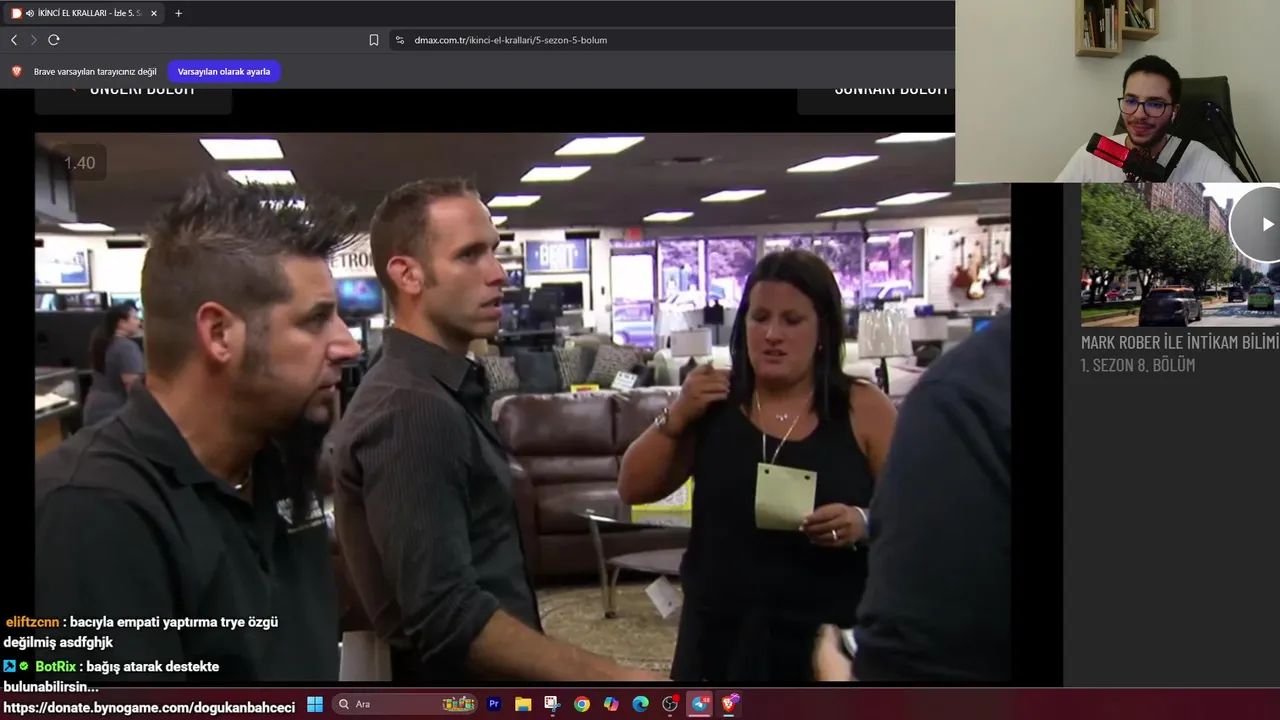The height and width of the screenshot is (720, 1280).
Task: Open File Explorer from the taskbar
Action: 523,704
